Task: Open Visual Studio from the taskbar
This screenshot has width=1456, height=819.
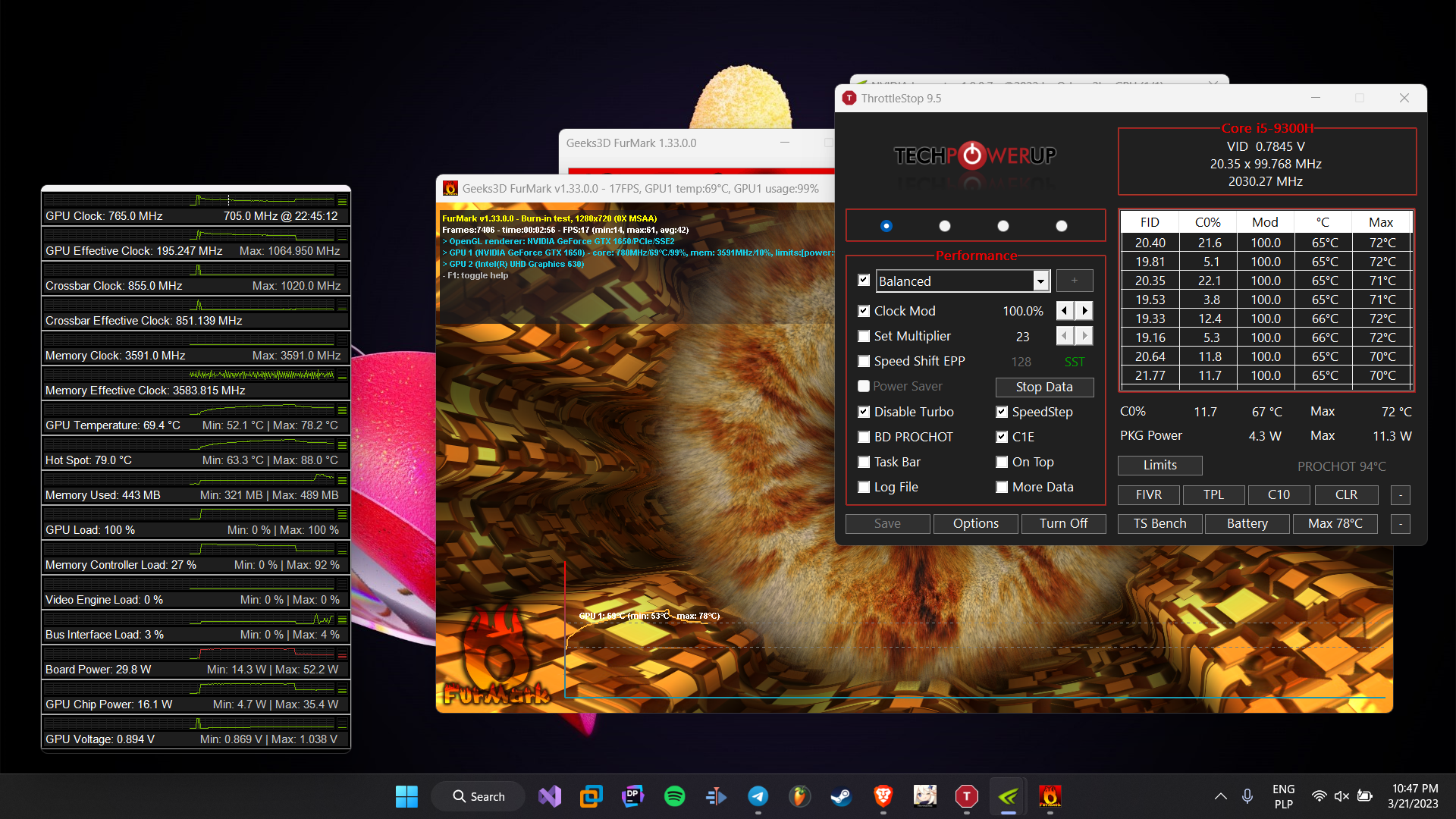Action: pyautogui.click(x=550, y=796)
